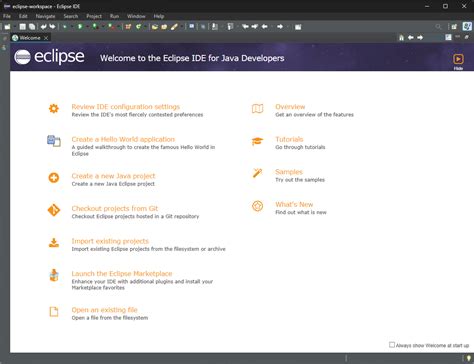Open the search magnifier icon in toolbar

click(x=438, y=27)
